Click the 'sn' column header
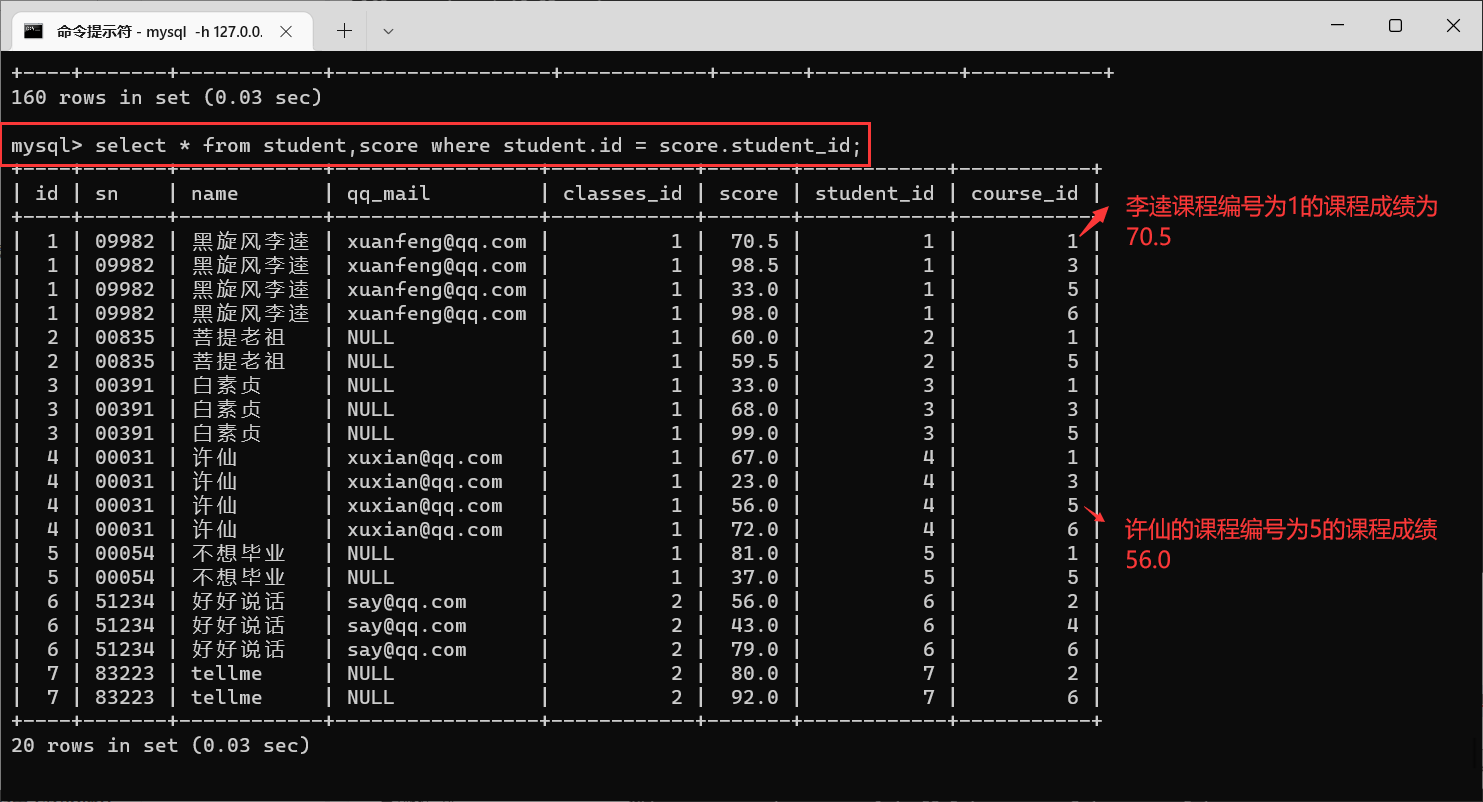 (107, 193)
